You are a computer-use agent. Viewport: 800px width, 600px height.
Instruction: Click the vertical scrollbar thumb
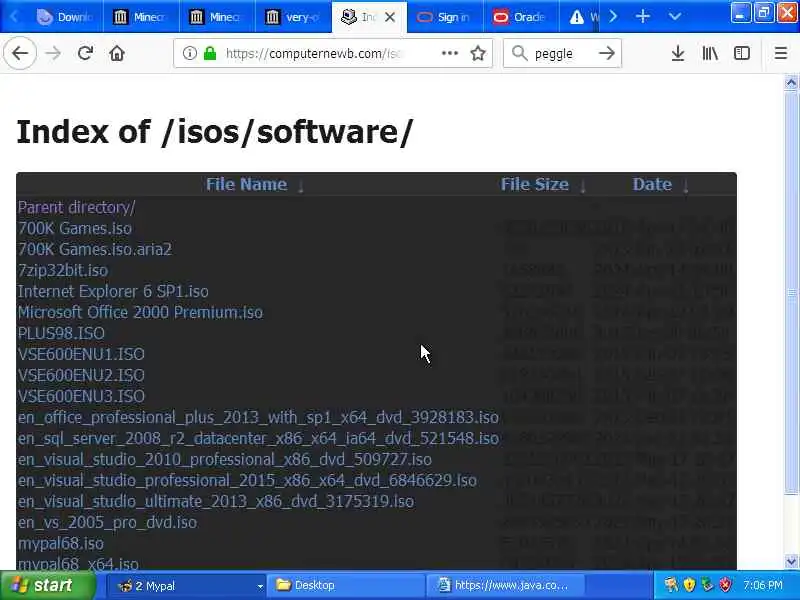[791, 293]
